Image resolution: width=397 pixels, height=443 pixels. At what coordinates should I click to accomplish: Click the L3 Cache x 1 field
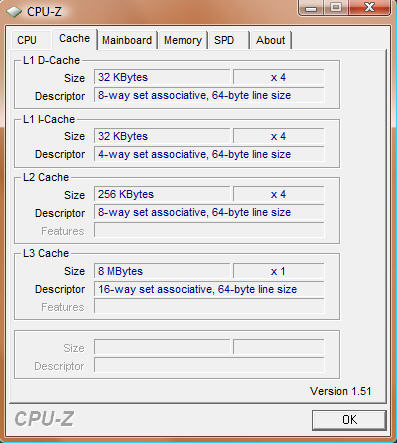[278, 271]
